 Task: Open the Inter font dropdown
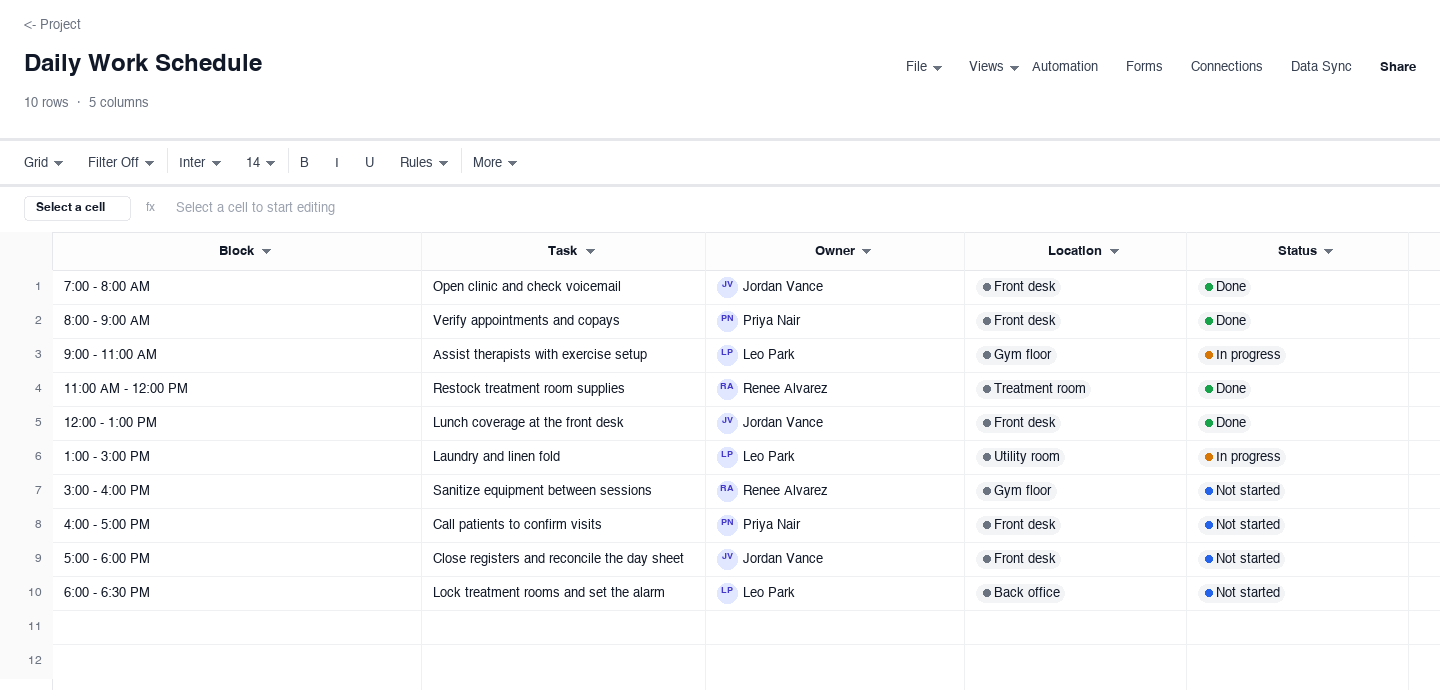tap(200, 163)
